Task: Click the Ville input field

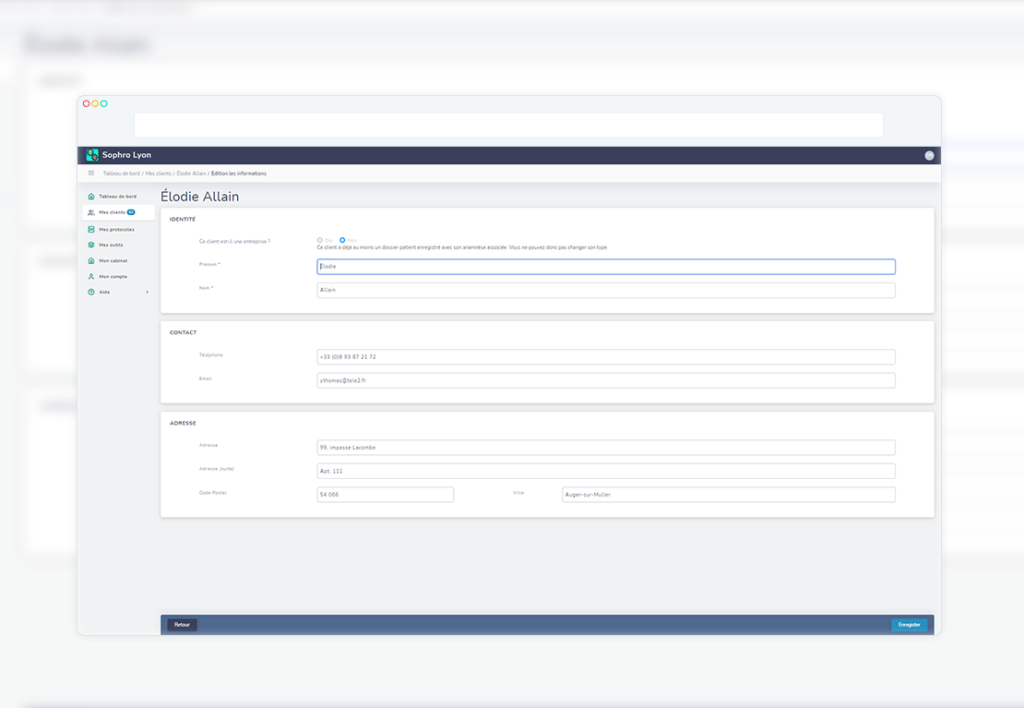Action: [x=728, y=494]
